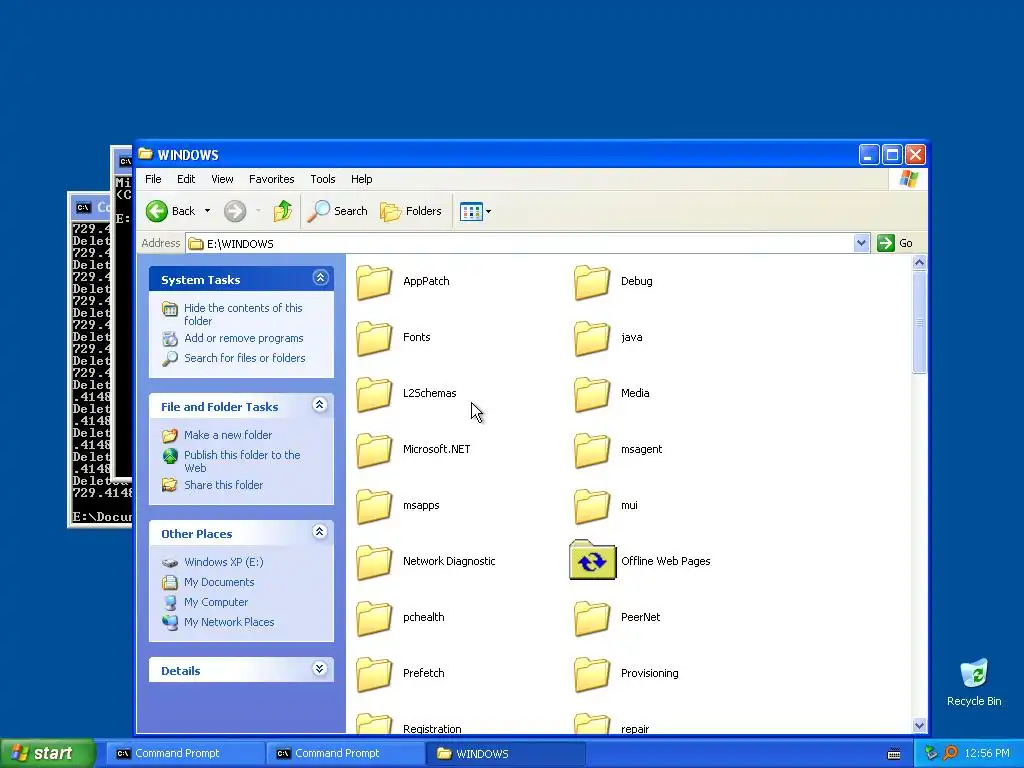Click the WINDOWS title bar folder icon
The image size is (1024, 768).
[146, 154]
